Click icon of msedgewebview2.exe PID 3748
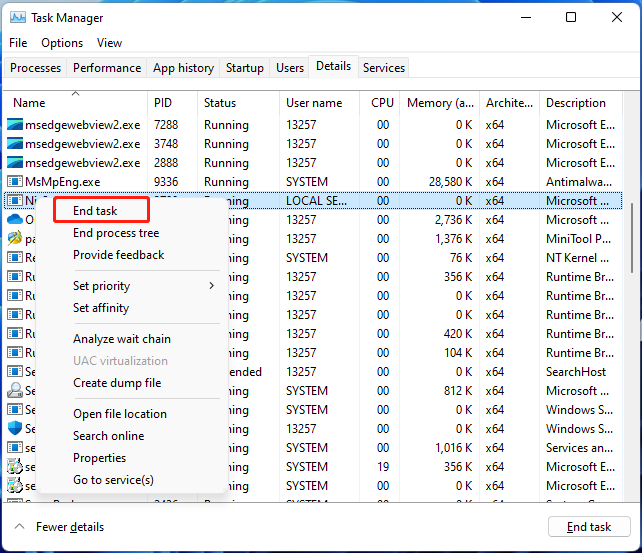Image resolution: width=642 pixels, height=553 pixels. pos(15,143)
